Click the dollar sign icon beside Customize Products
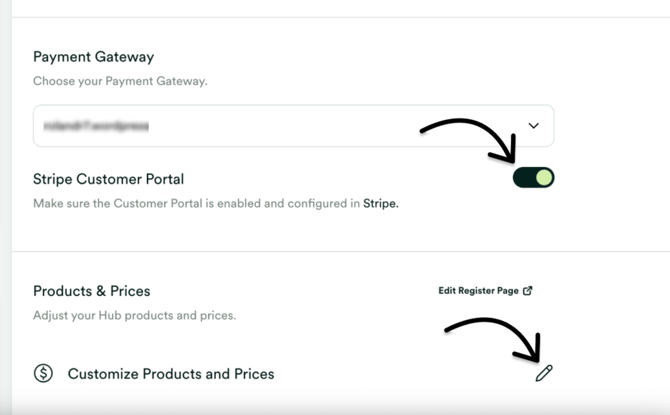The width and height of the screenshot is (670, 415). [43, 373]
